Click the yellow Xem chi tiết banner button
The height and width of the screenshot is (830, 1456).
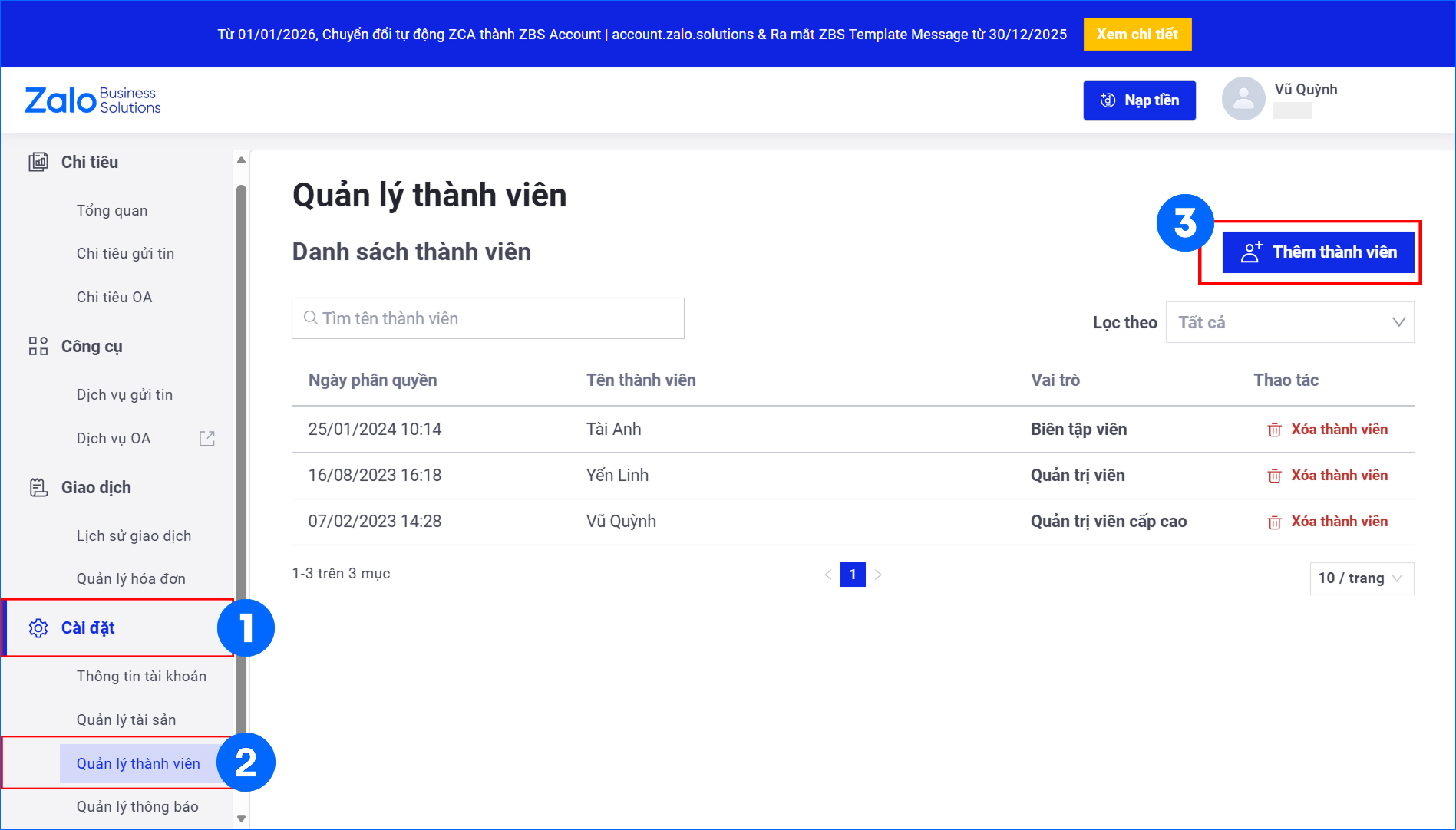tap(1137, 35)
